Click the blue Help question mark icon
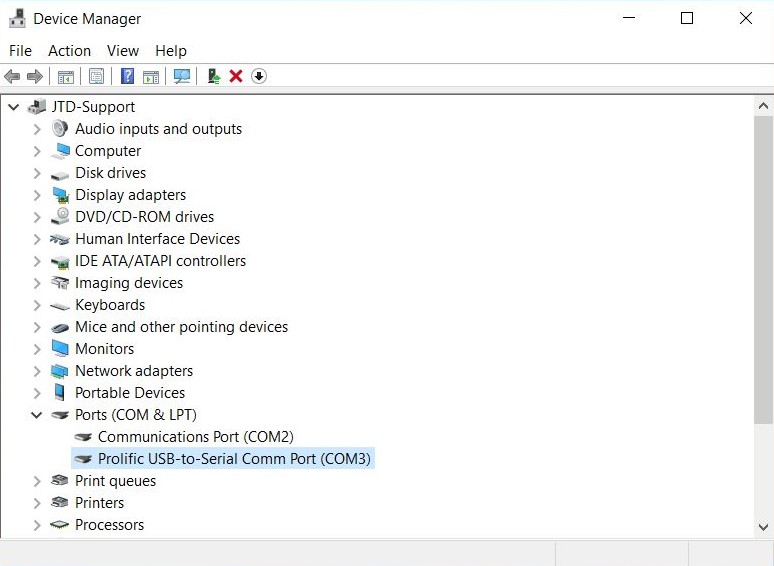 pos(127,76)
